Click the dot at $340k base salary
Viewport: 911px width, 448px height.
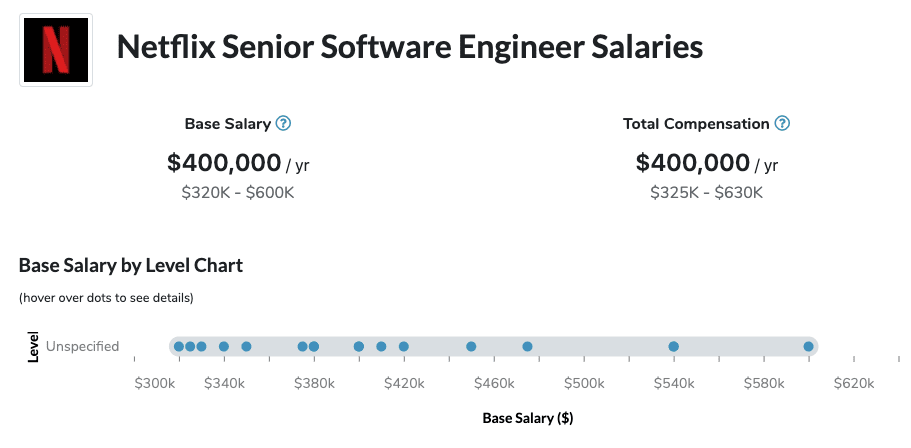pos(224,347)
